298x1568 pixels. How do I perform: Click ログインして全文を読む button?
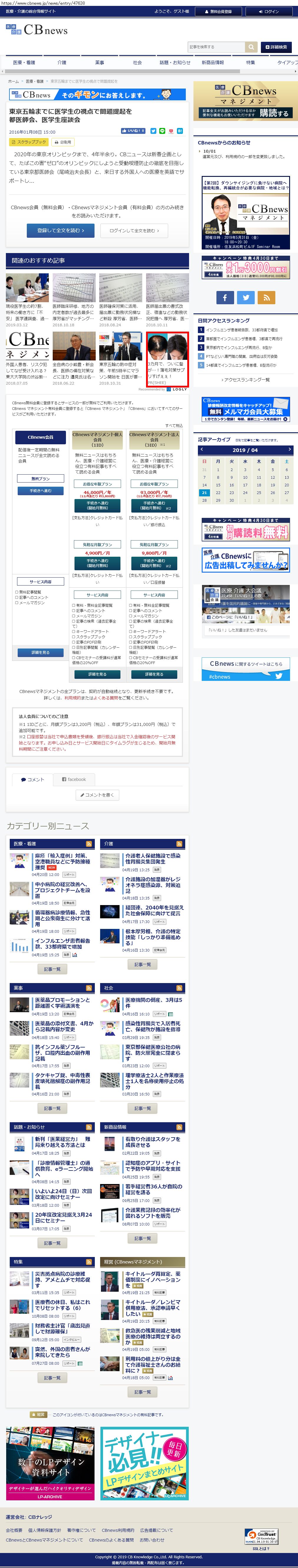(134, 231)
